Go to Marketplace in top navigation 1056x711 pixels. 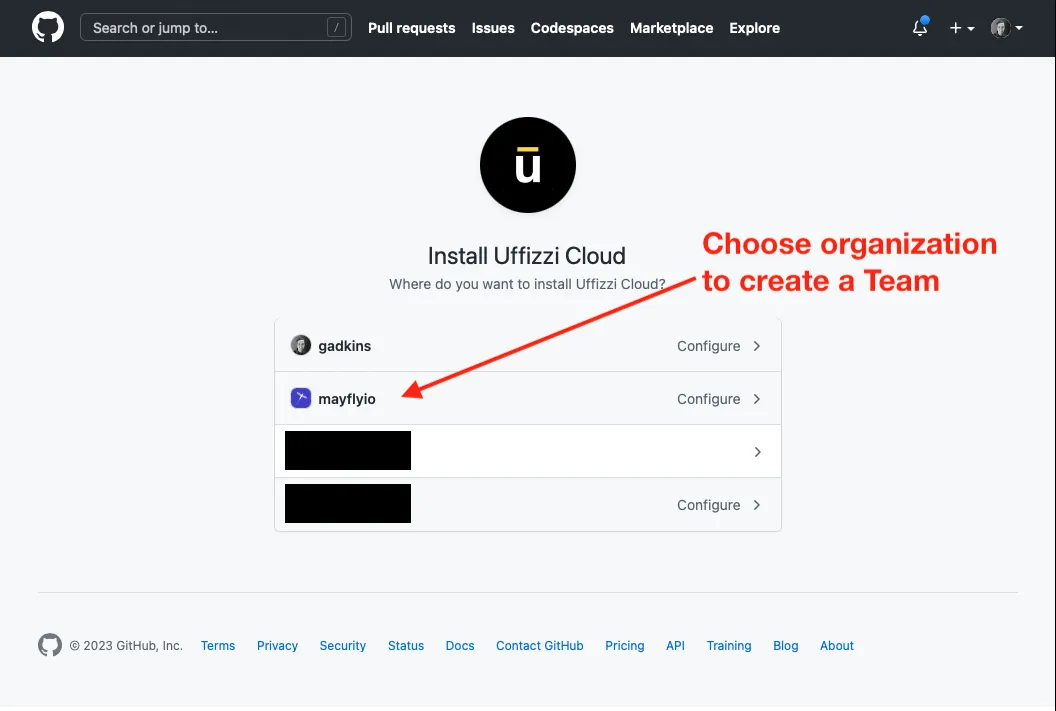point(671,28)
